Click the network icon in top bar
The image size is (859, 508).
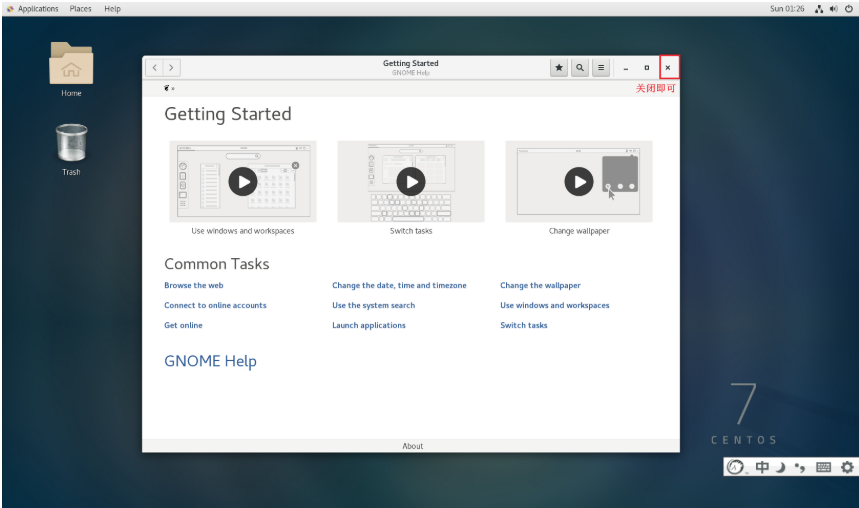pyautogui.click(x=819, y=9)
